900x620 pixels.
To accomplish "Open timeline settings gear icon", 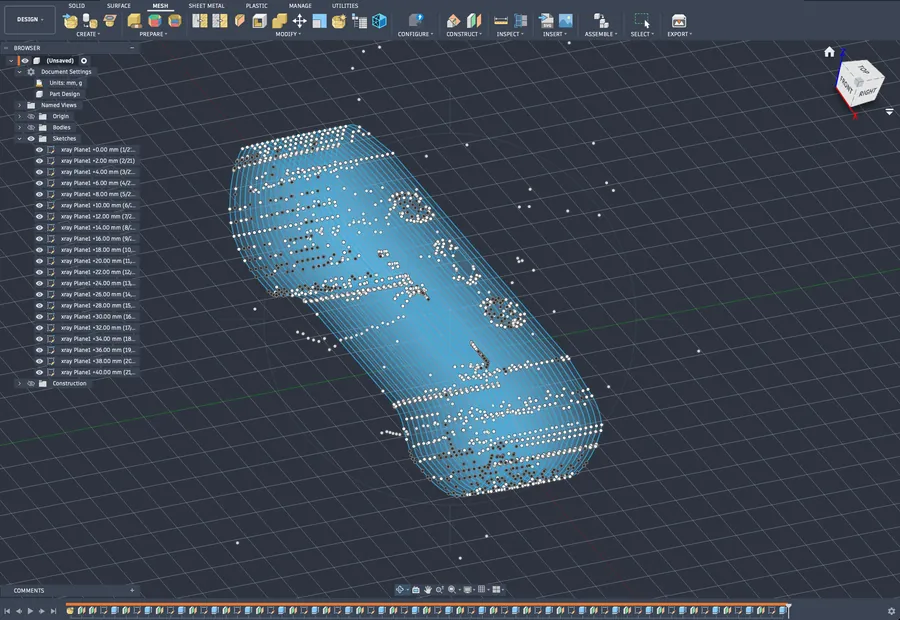I will click(x=891, y=611).
